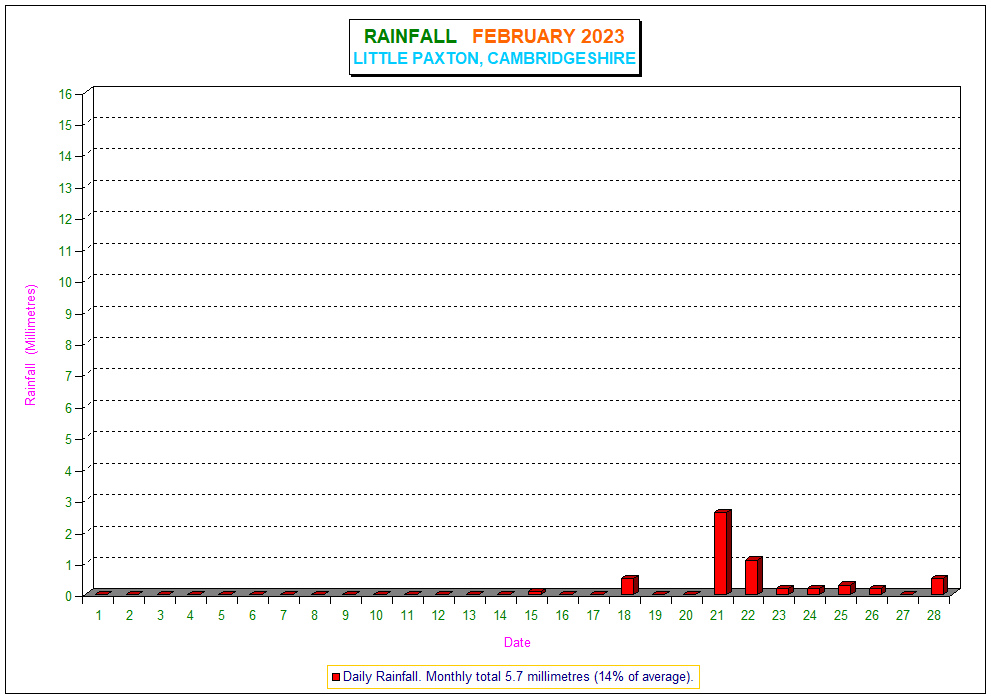The image size is (991, 698).
Task: Click the red bar for date 18
Action: tap(629, 585)
